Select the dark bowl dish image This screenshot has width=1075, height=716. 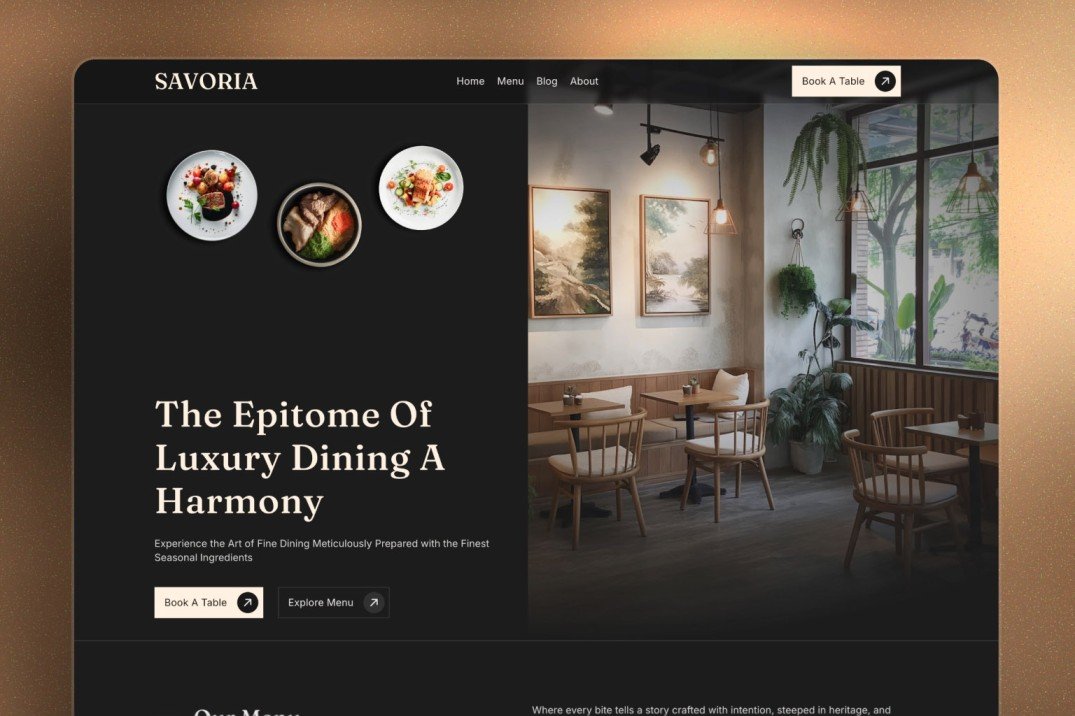pyautogui.click(x=319, y=224)
